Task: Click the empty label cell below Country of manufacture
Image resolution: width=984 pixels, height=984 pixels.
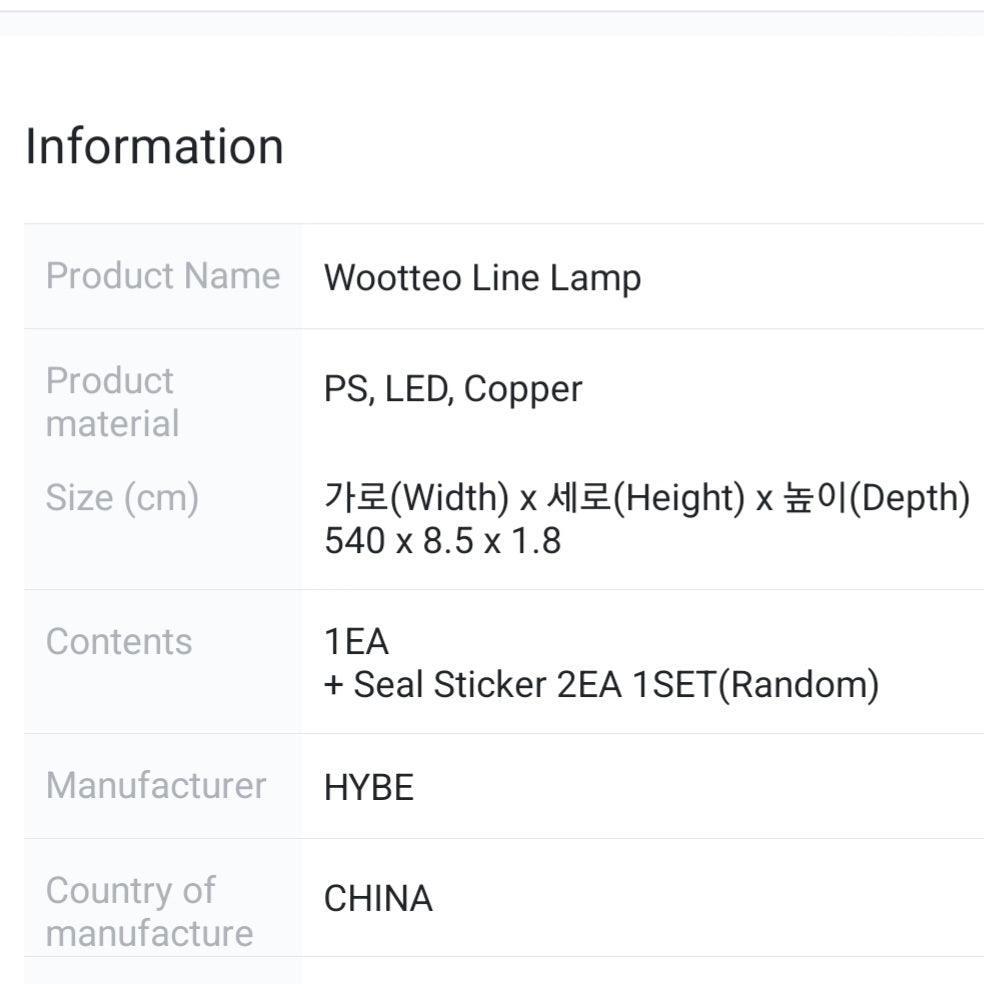Action: [162, 971]
